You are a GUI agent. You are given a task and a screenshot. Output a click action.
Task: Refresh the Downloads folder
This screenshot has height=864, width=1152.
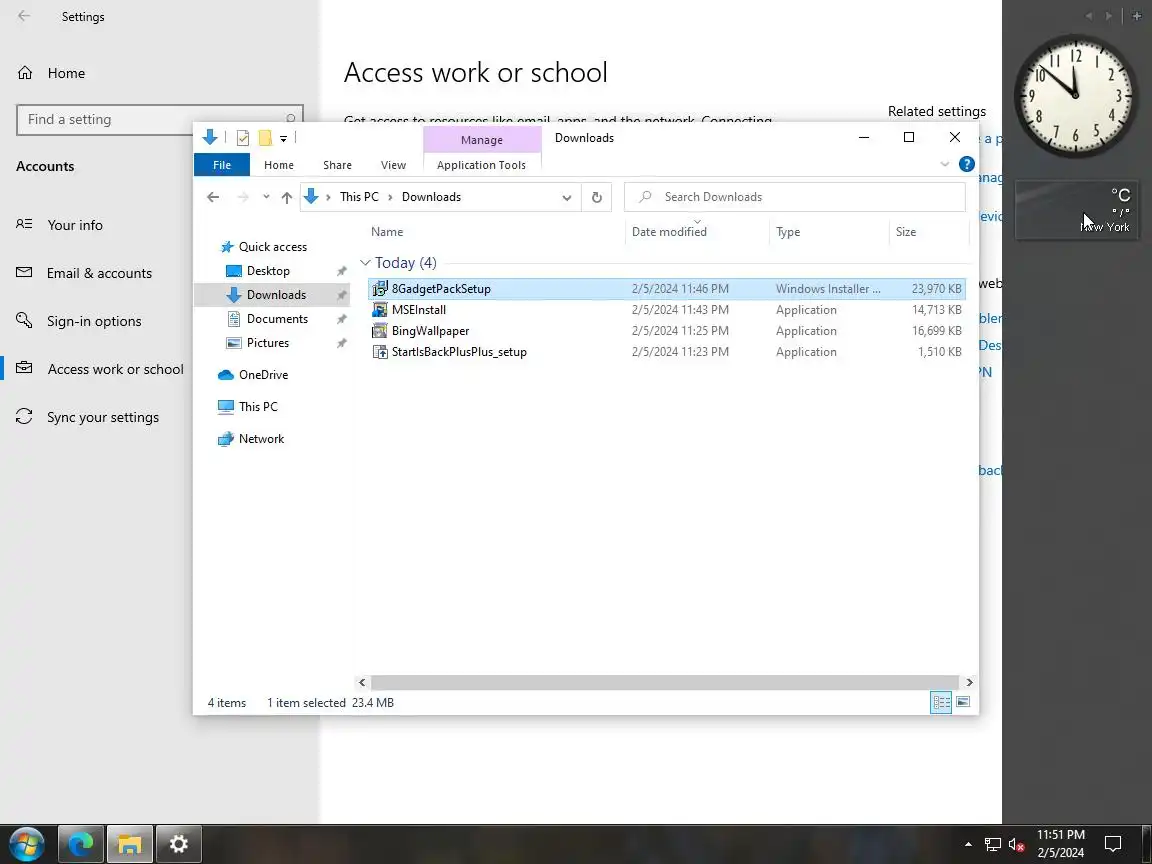coord(597,197)
